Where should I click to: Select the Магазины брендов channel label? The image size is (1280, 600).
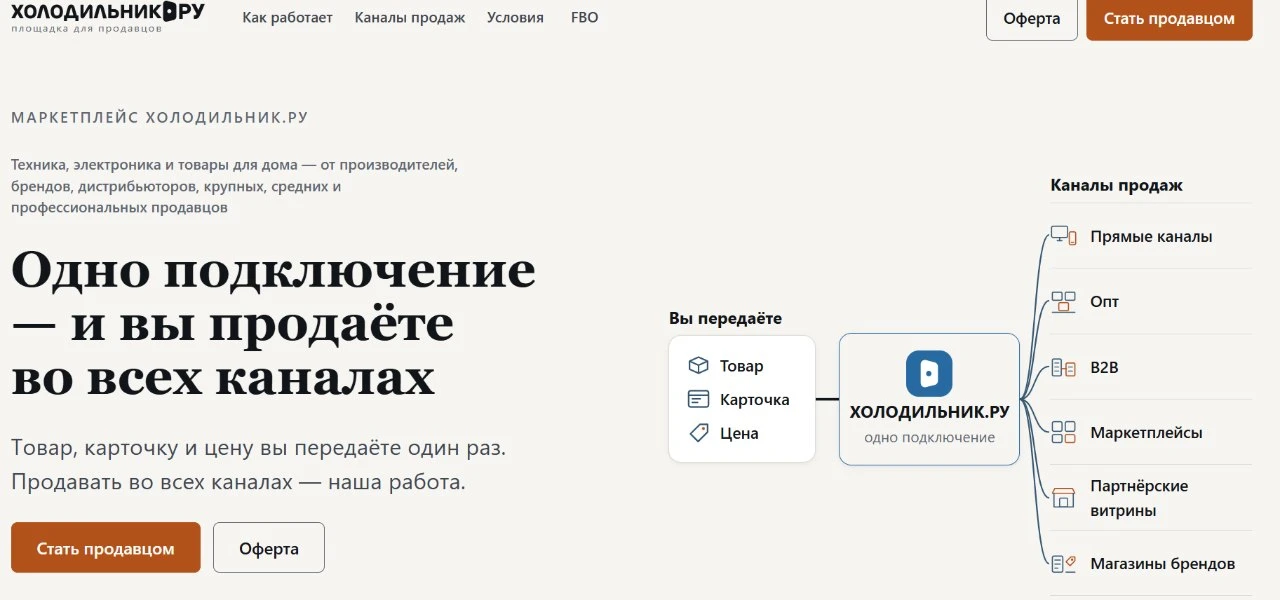pos(1163,564)
